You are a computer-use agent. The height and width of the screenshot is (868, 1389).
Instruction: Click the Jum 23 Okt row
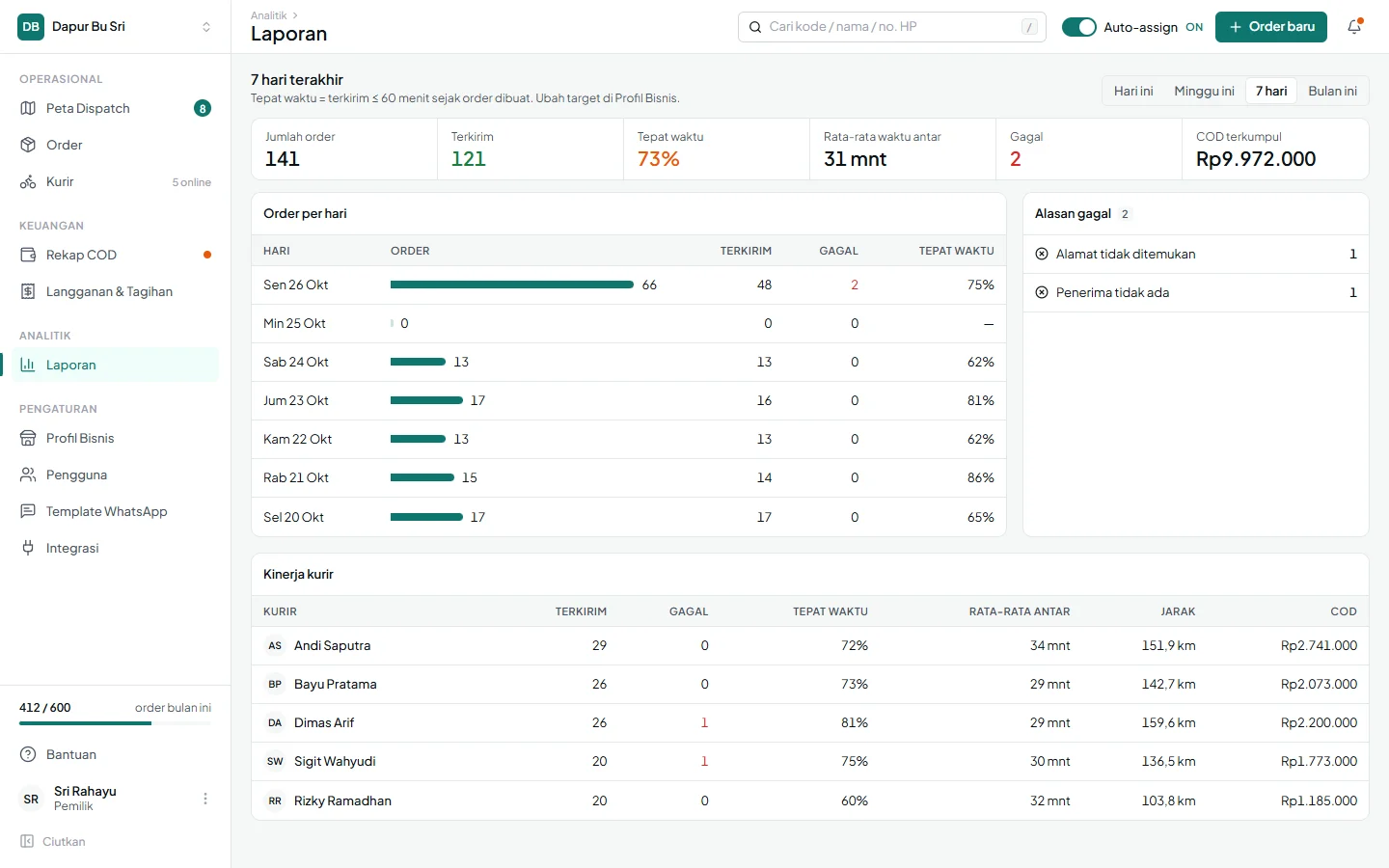pyautogui.click(x=629, y=400)
